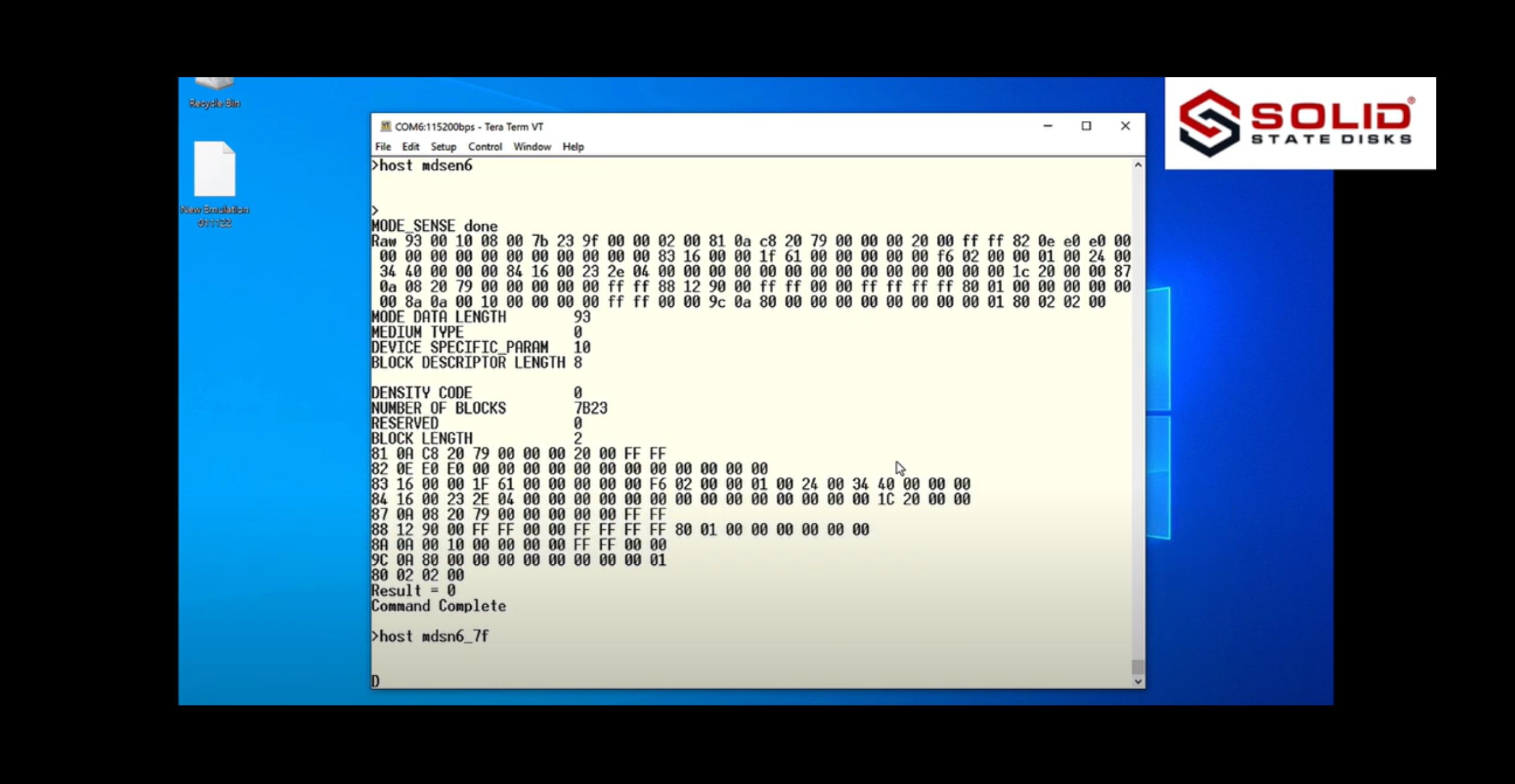Open the Control menu
Viewport: 1515px width, 784px height.
click(484, 147)
